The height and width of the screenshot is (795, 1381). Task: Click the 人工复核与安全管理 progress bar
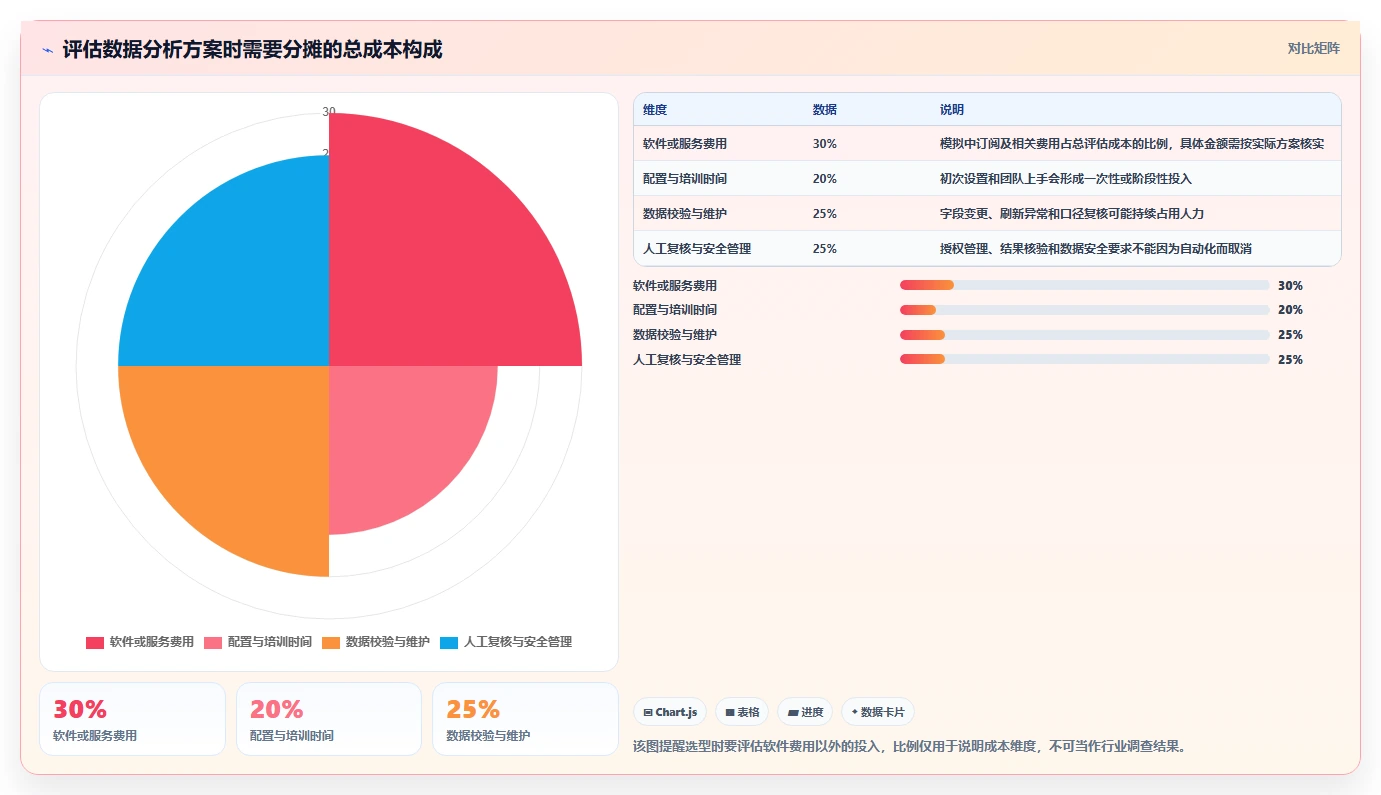click(1085, 359)
